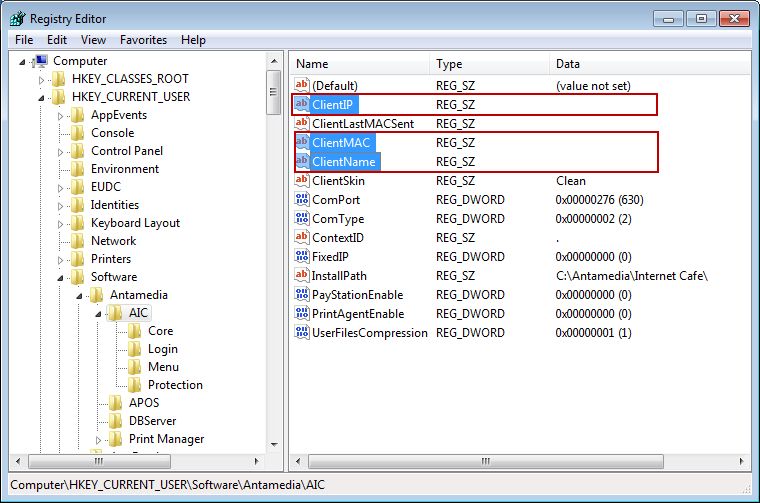Click the Computer icon in the tree
Screen dimensions: 760x503
click(x=40, y=61)
